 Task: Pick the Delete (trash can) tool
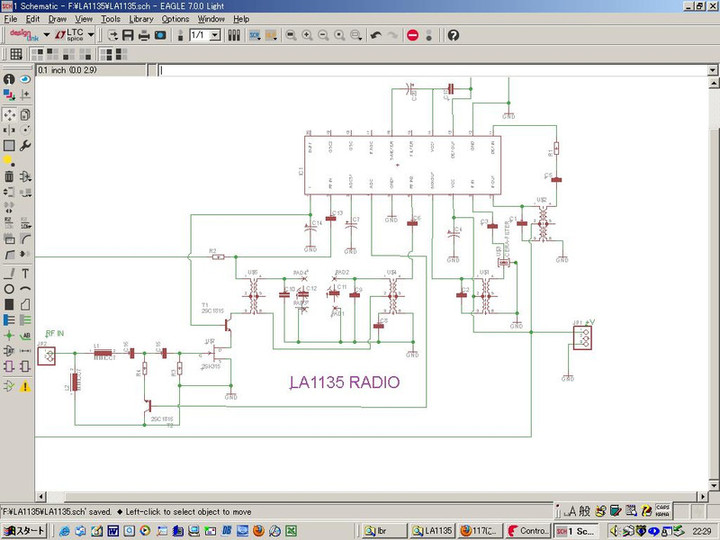click(9, 177)
